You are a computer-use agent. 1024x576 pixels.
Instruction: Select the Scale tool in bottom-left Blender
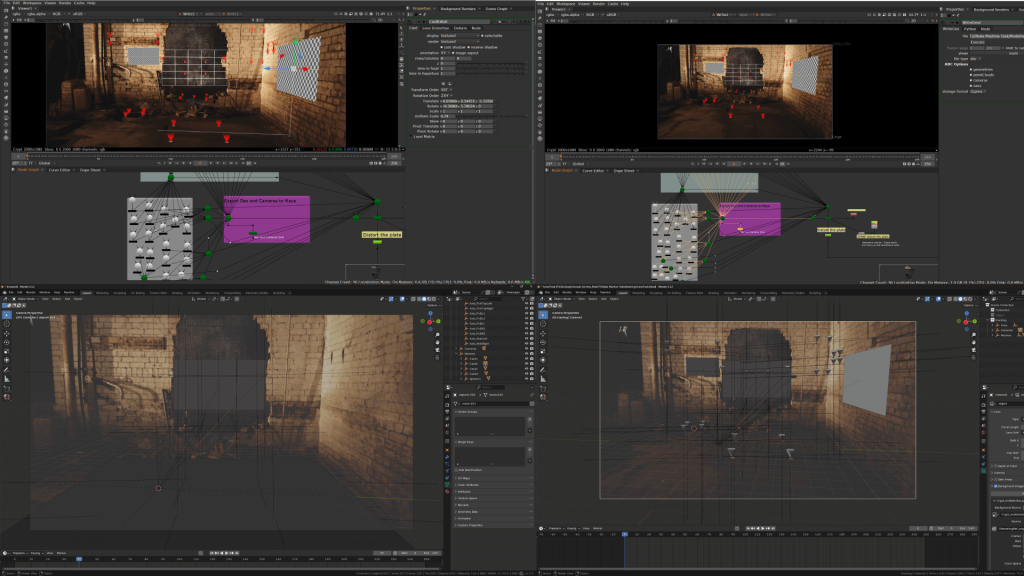pos(7,351)
